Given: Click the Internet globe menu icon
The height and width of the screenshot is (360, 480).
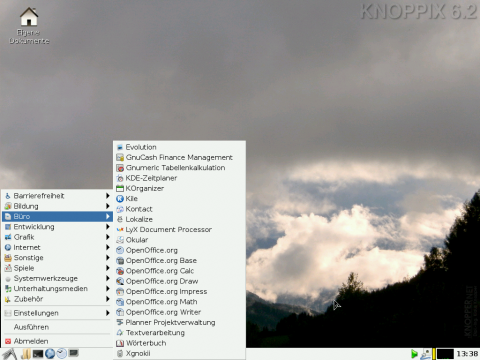Looking at the screenshot, I should [x=8, y=247].
